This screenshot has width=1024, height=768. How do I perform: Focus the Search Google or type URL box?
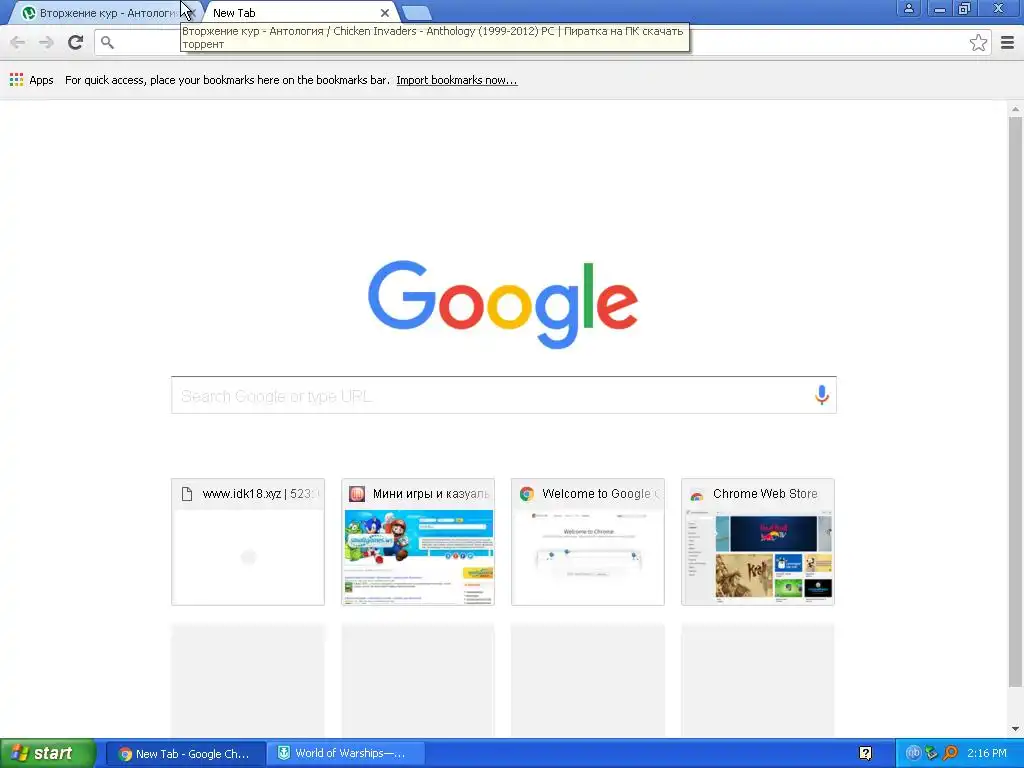[x=504, y=395]
